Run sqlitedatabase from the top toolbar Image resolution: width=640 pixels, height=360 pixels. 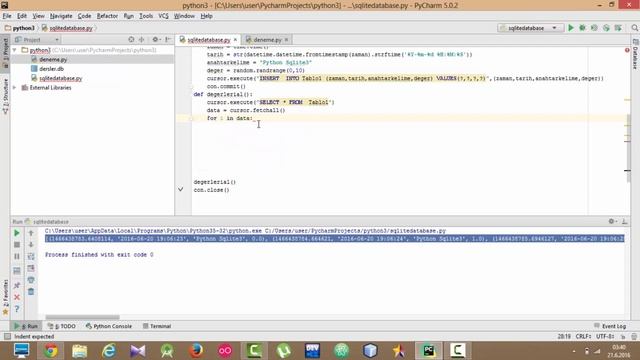point(571,28)
